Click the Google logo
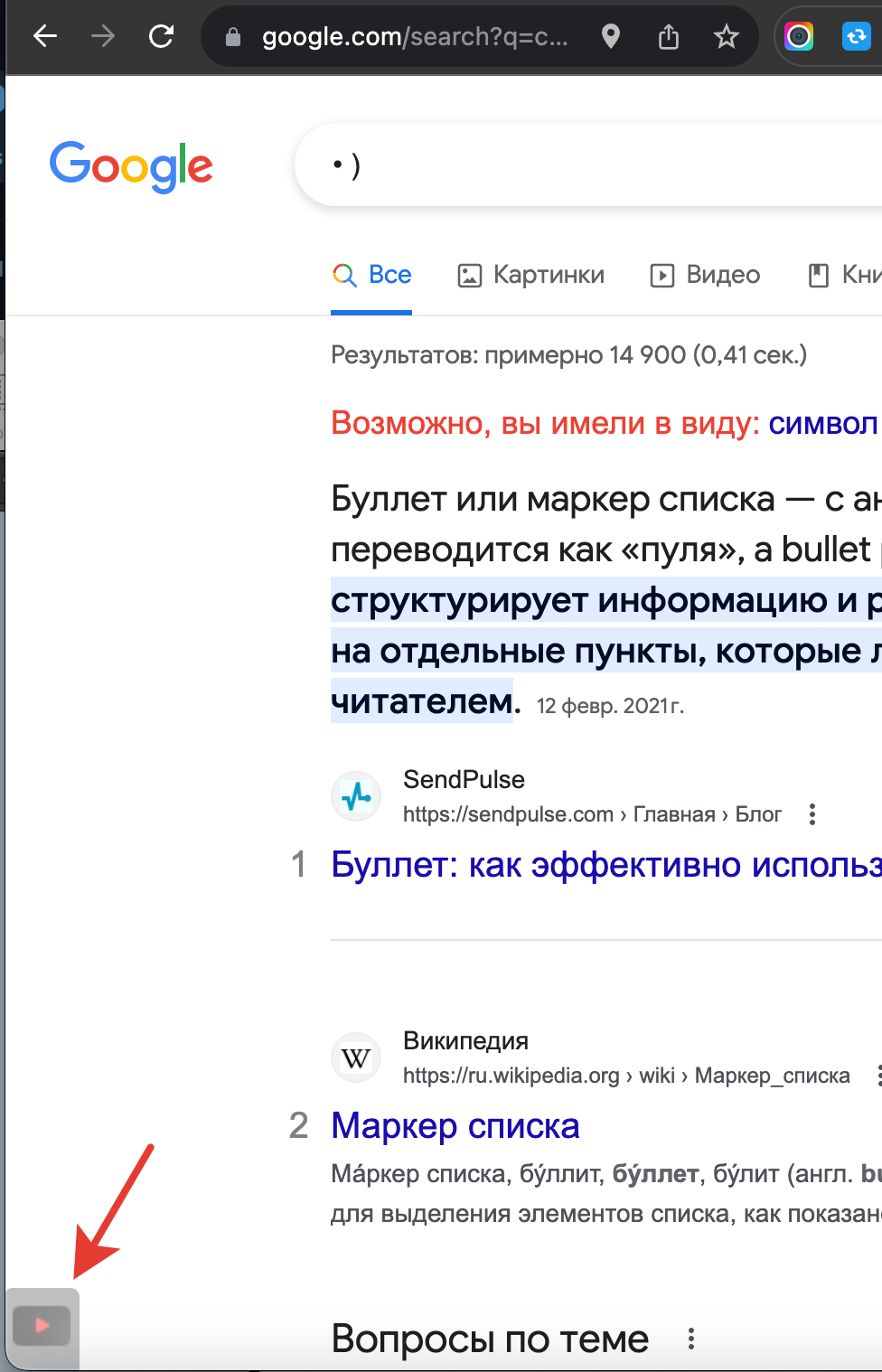Image resolution: width=882 pixels, height=1372 pixels. tap(131, 166)
